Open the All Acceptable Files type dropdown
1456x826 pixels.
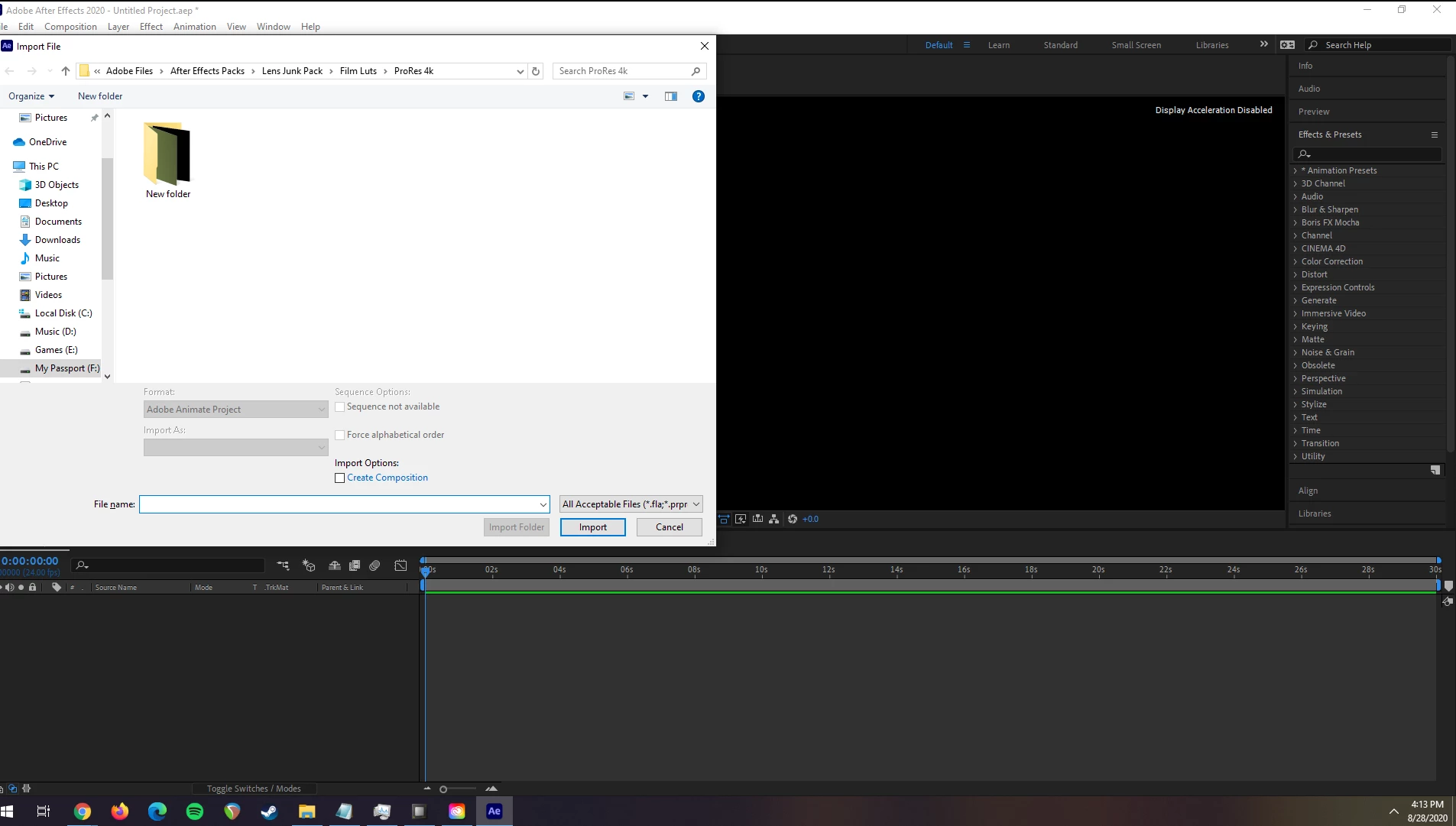click(x=631, y=504)
